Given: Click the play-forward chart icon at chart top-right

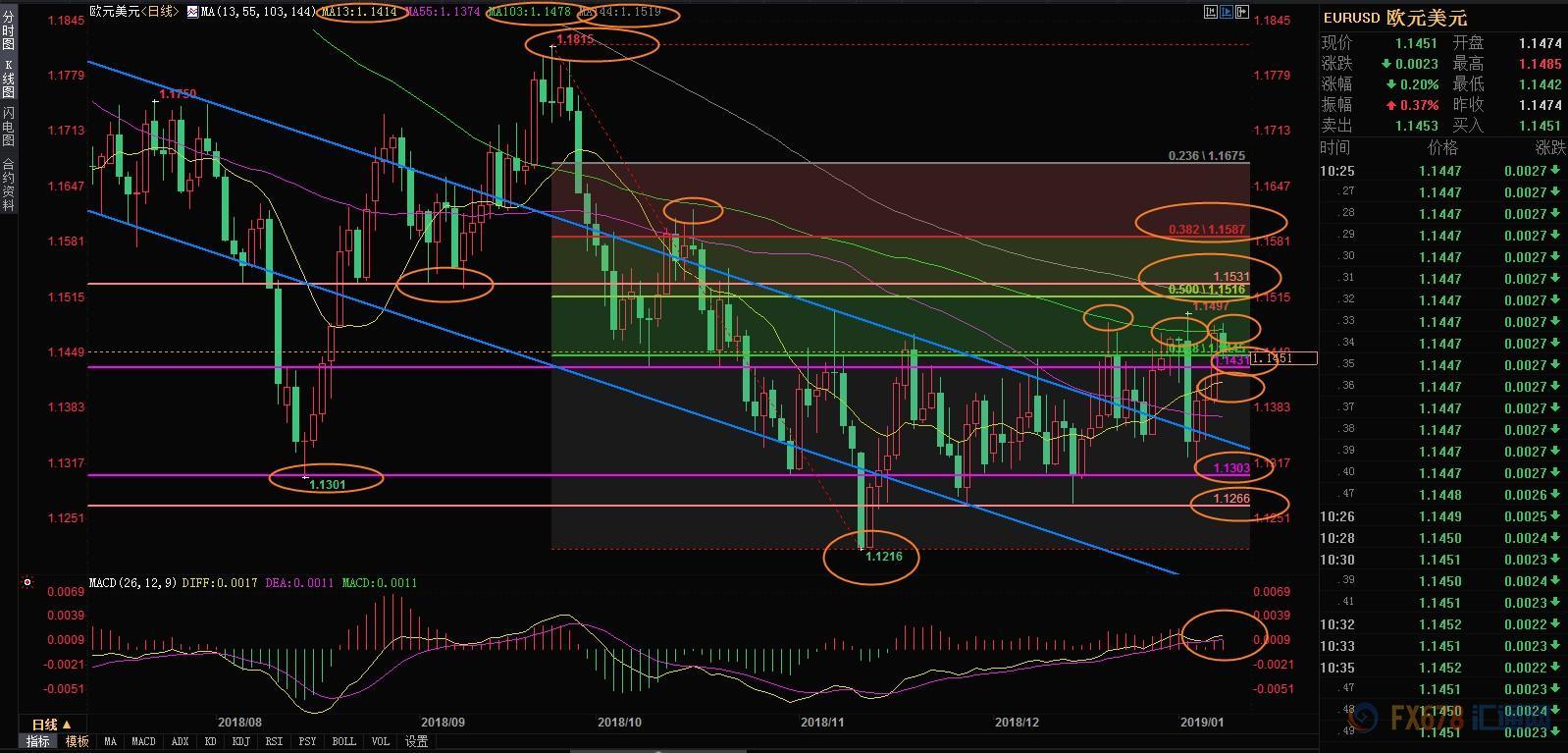Looking at the screenshot, I should tap(1227, 12).
